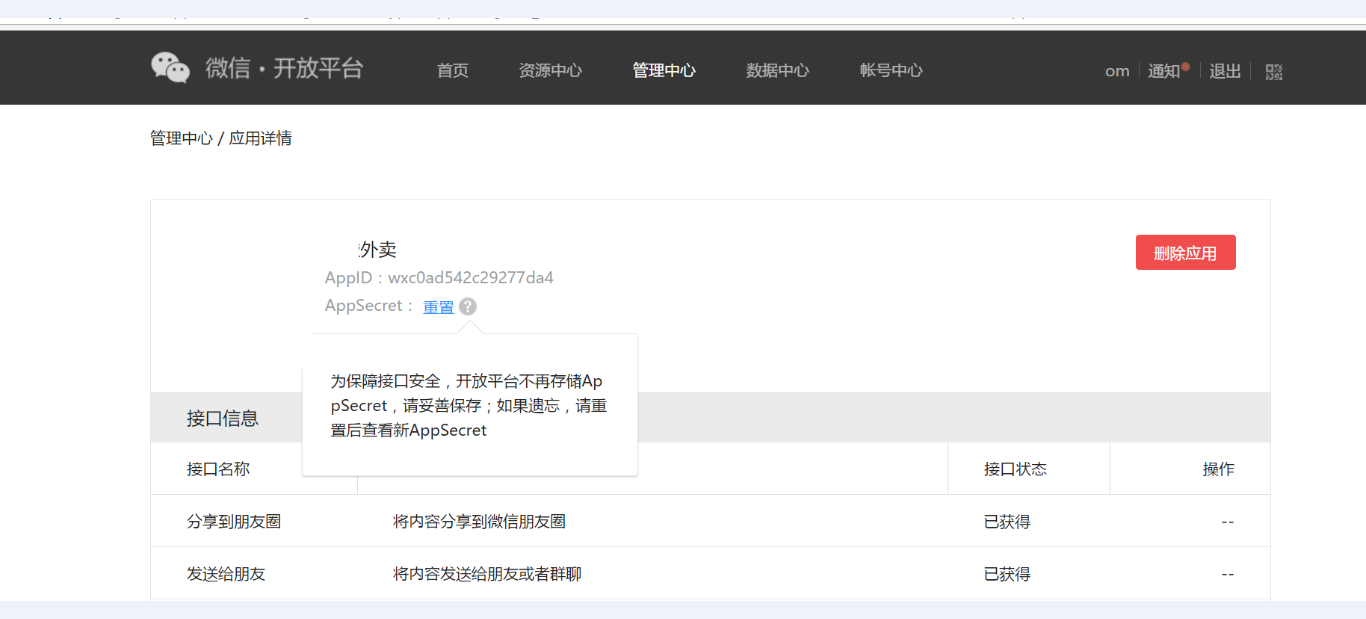Screen dimensions: 1366x619
Task: Click the -- operation cell in 发送给朋友 row
Action: click(x=1227, y=574)
